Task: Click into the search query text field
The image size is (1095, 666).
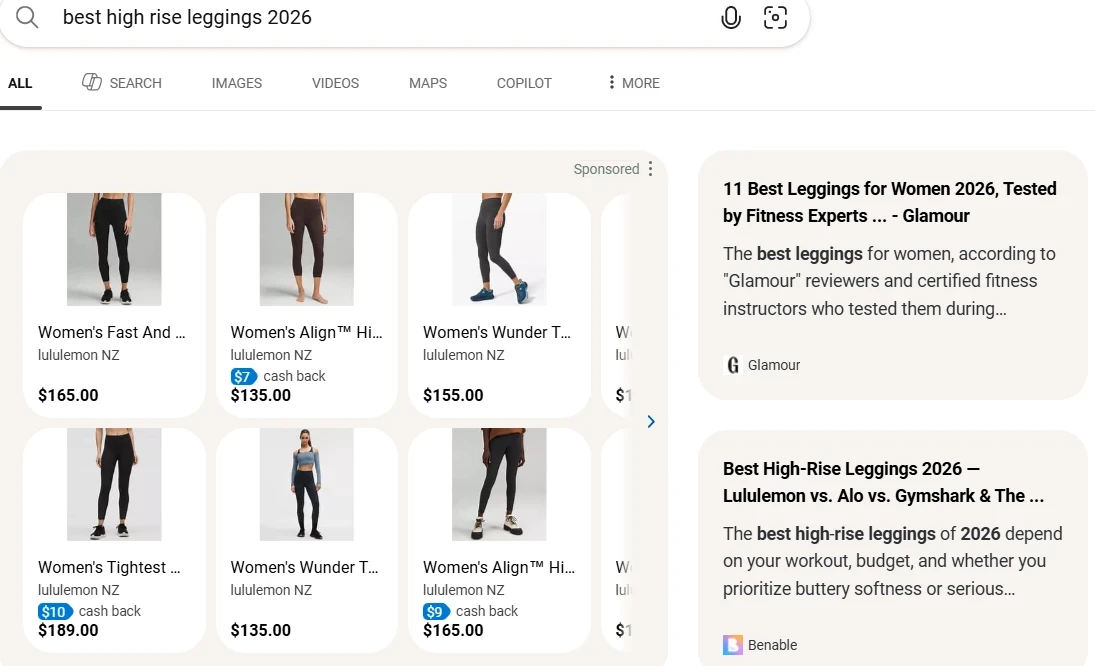Action: click(x=380, y=17)
